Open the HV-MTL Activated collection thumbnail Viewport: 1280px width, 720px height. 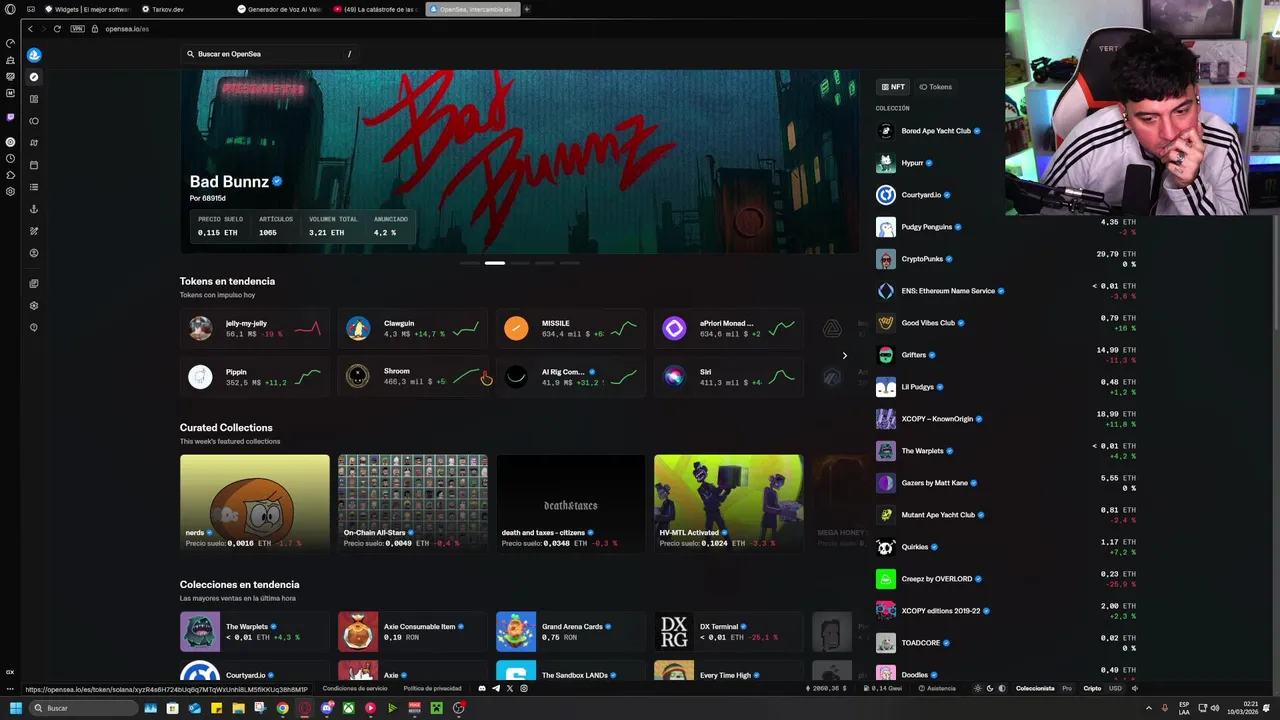(x=728, y=502)
